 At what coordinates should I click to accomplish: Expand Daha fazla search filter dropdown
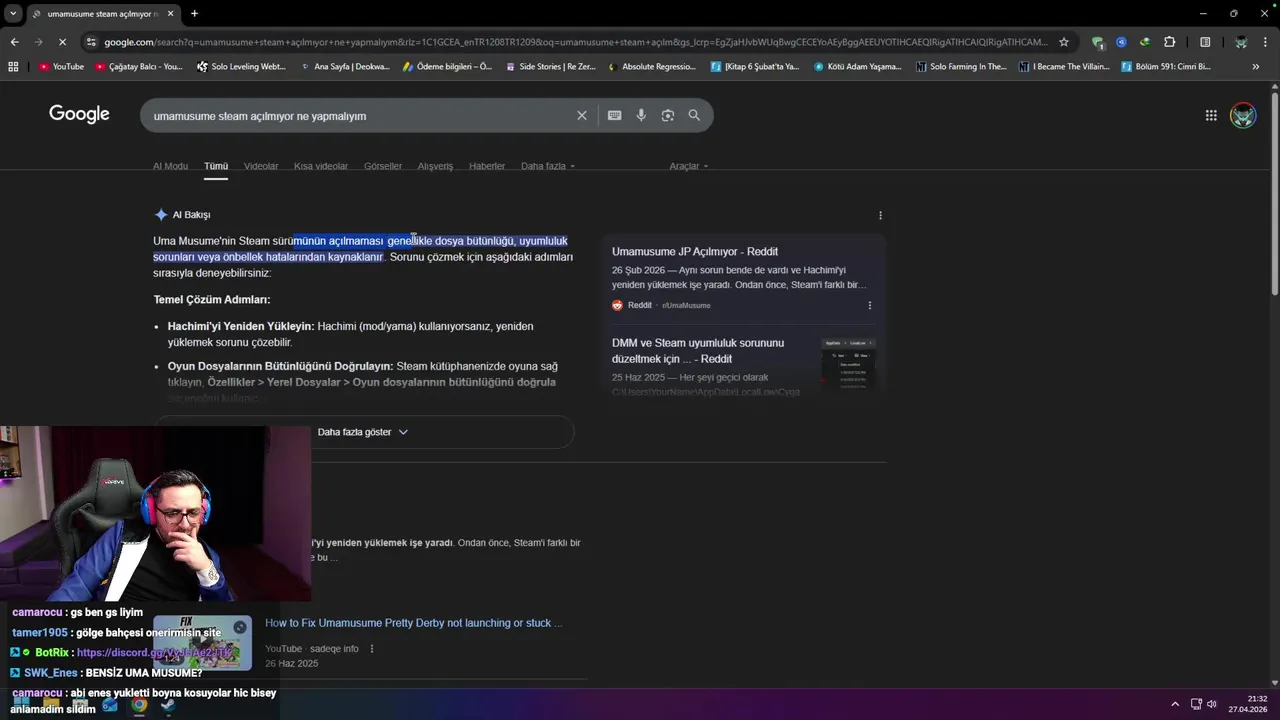tap(548, 166)
